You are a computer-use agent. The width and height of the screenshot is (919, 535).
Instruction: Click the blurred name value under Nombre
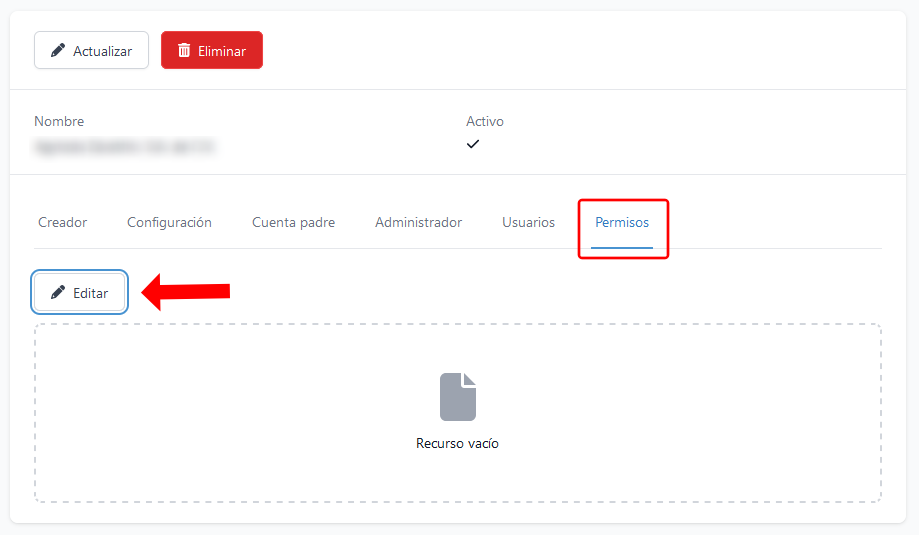(x=124, y=147)
